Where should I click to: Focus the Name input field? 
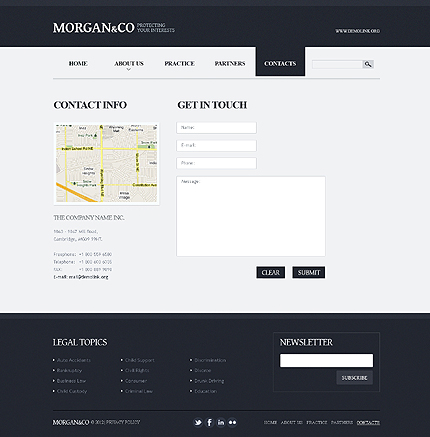[x=216, y=128]
